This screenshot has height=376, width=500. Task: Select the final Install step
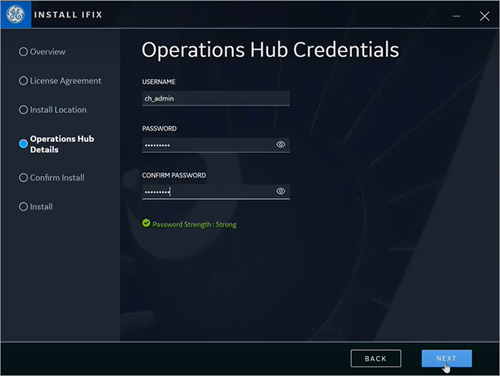pos(36,207)
